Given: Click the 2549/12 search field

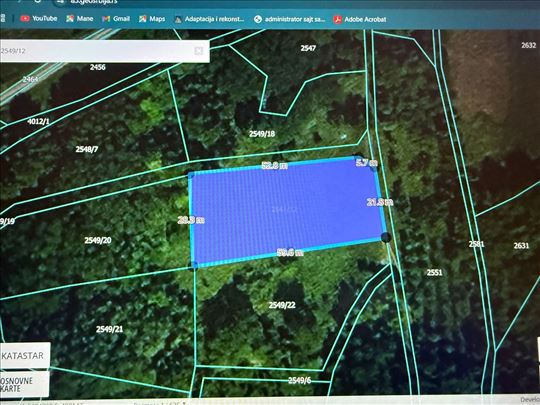Looking at the screenshot, I should tap(96, 51).
